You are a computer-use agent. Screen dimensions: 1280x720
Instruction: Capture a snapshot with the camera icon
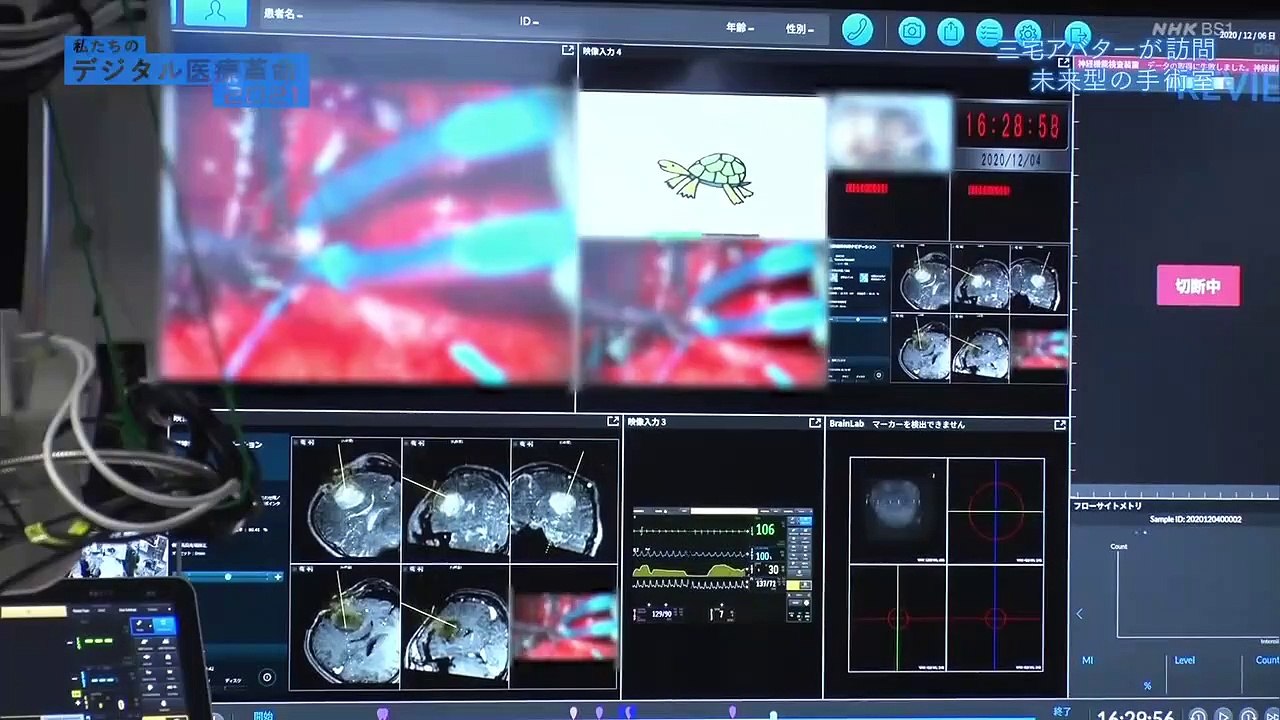(911, 31)
